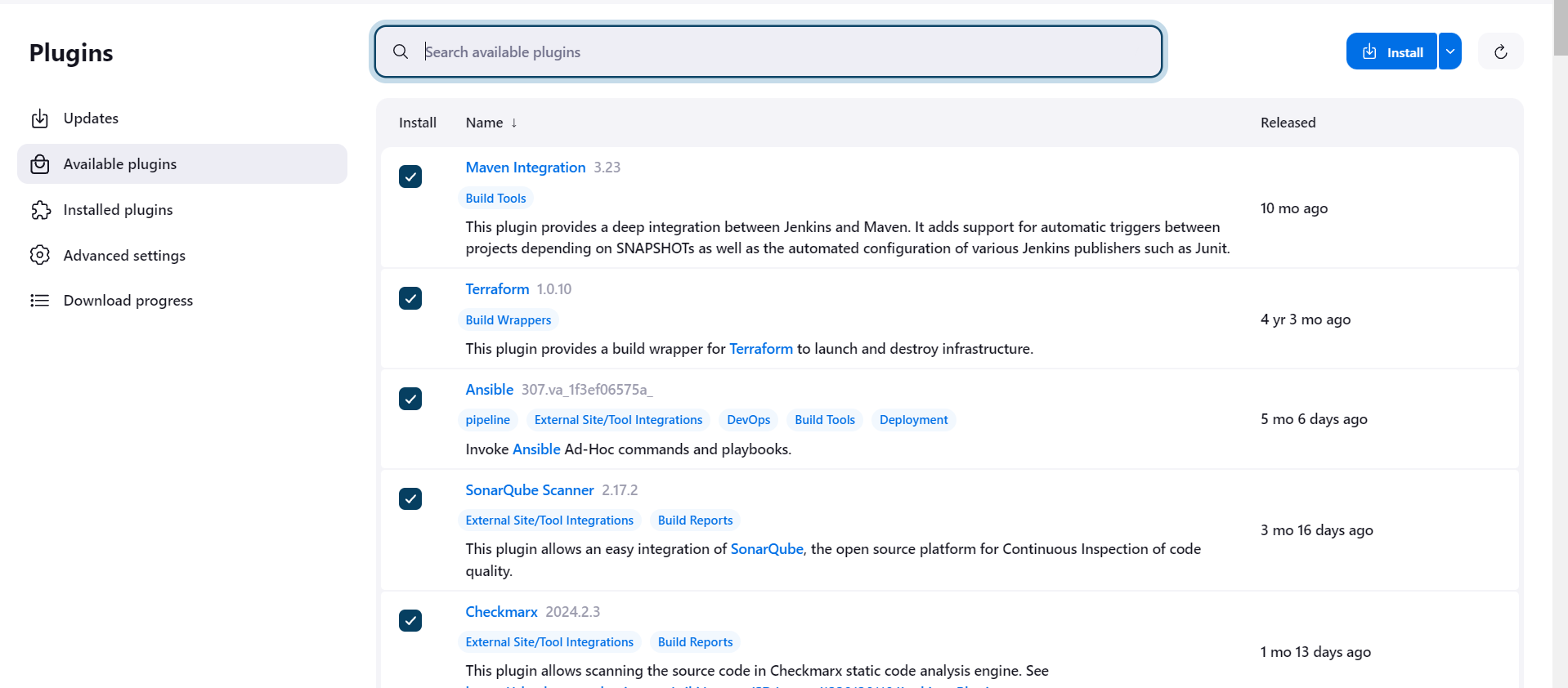
Task: Open Download progress section
Action: [182, 301]
